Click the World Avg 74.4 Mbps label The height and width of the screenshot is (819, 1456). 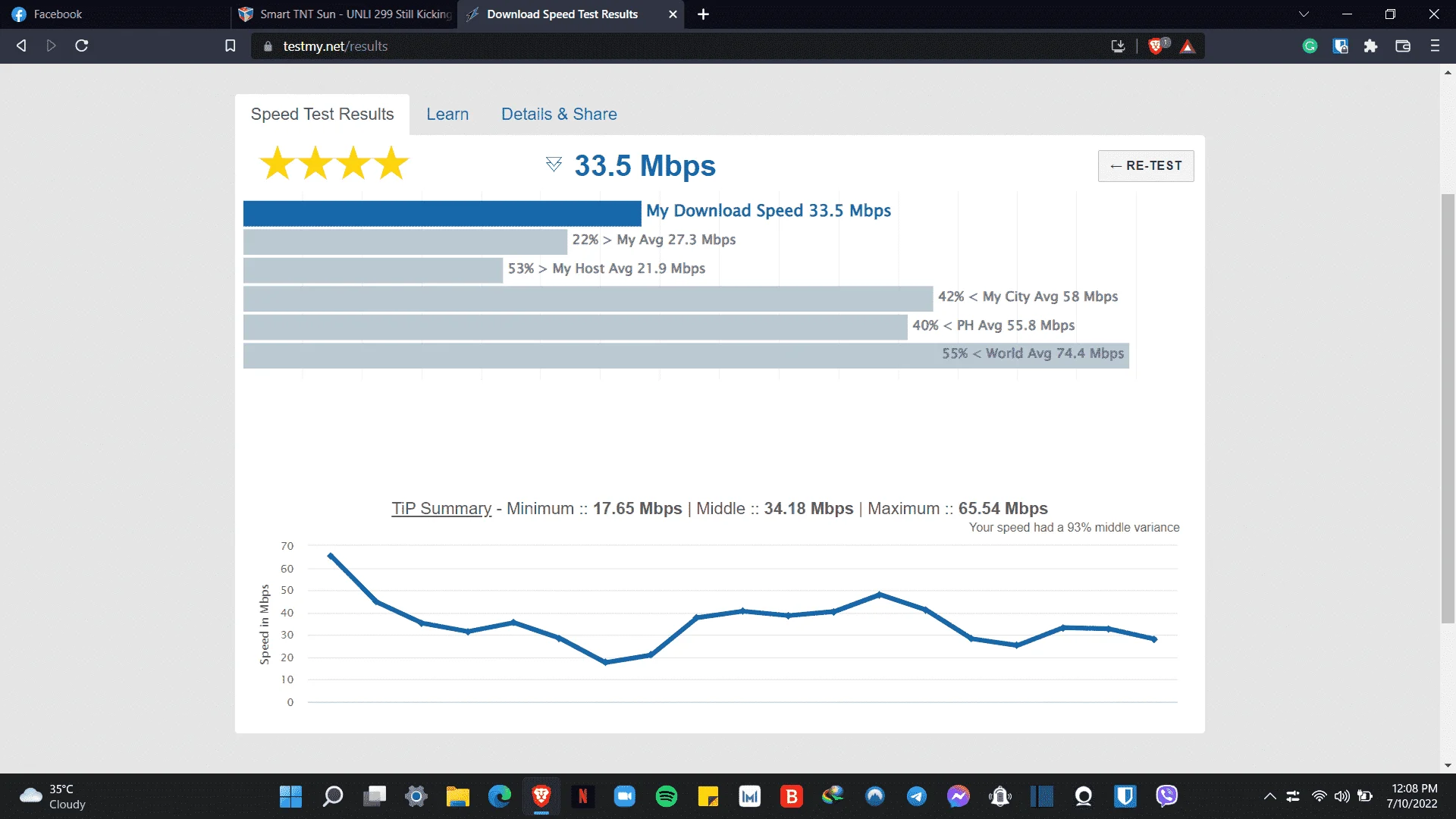[1033, 353]
